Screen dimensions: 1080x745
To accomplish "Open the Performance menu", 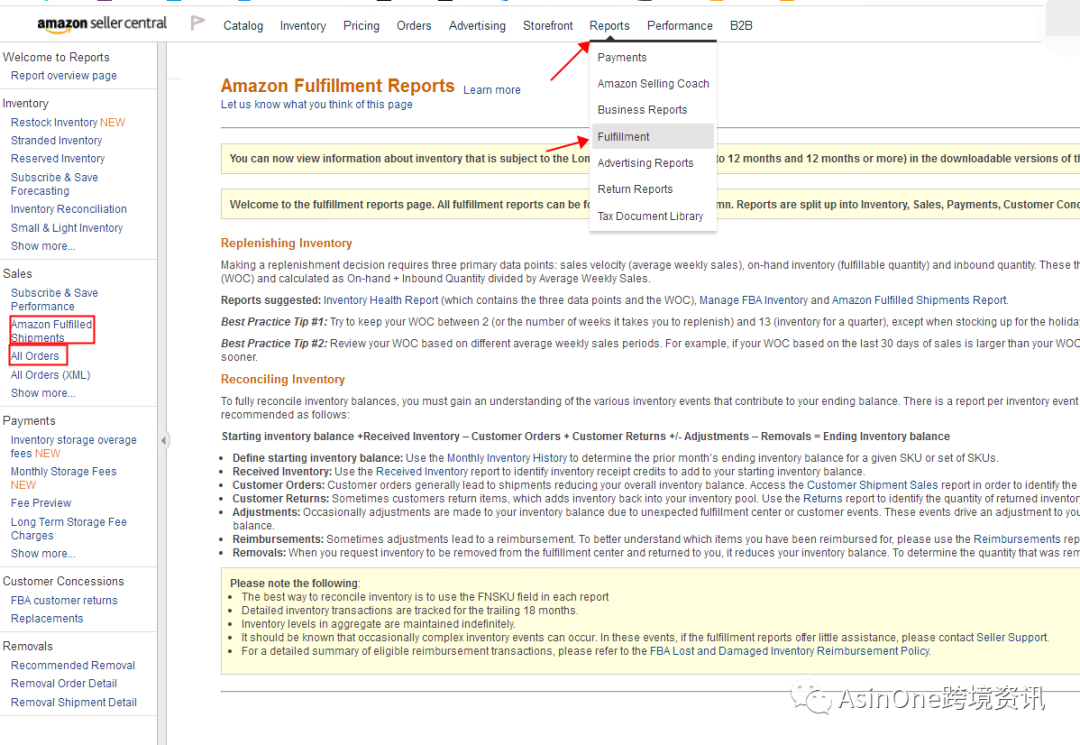I will [680, 25].
